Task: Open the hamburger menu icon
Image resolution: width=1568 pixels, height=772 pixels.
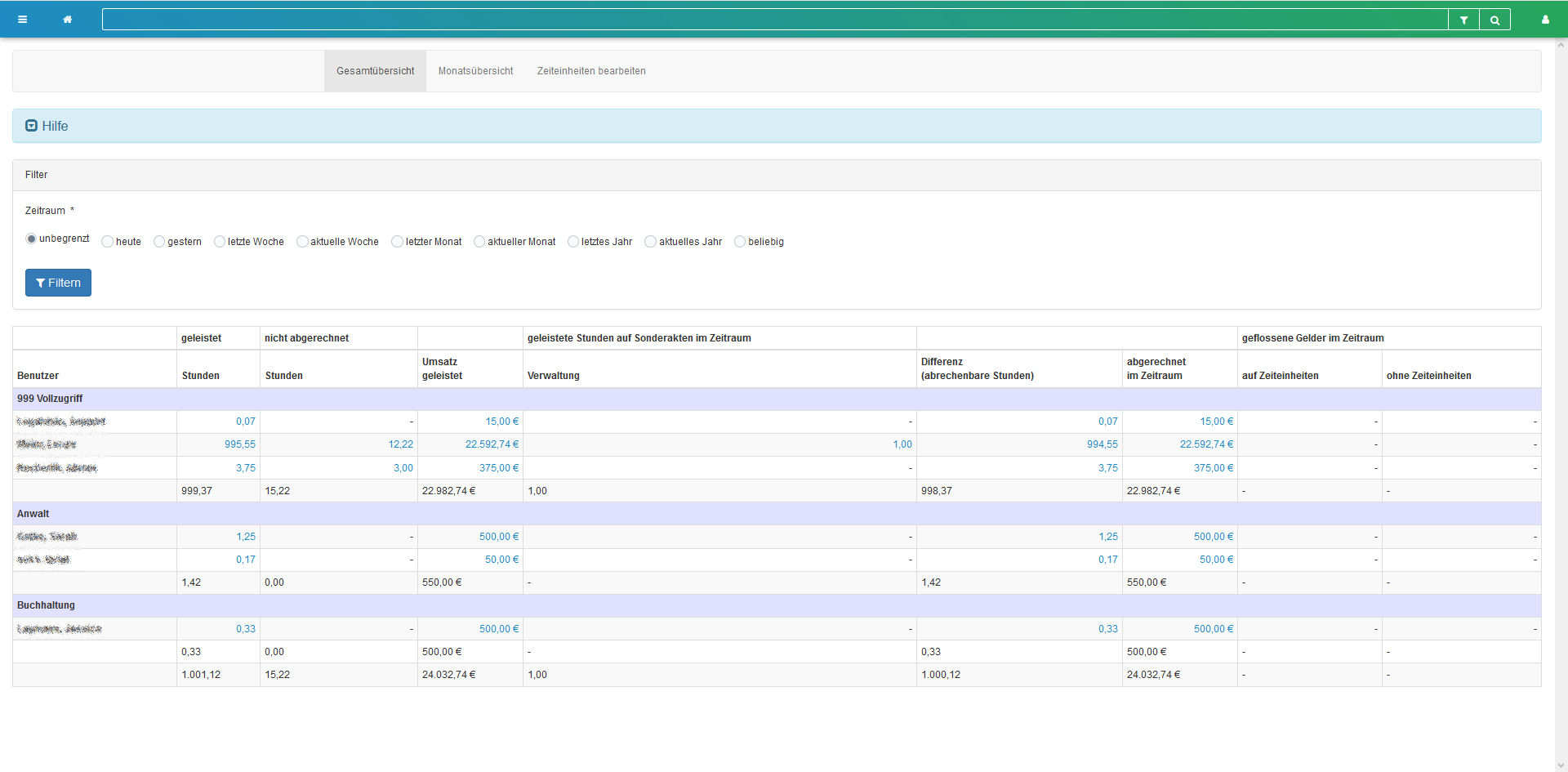Action: [22, 20]
